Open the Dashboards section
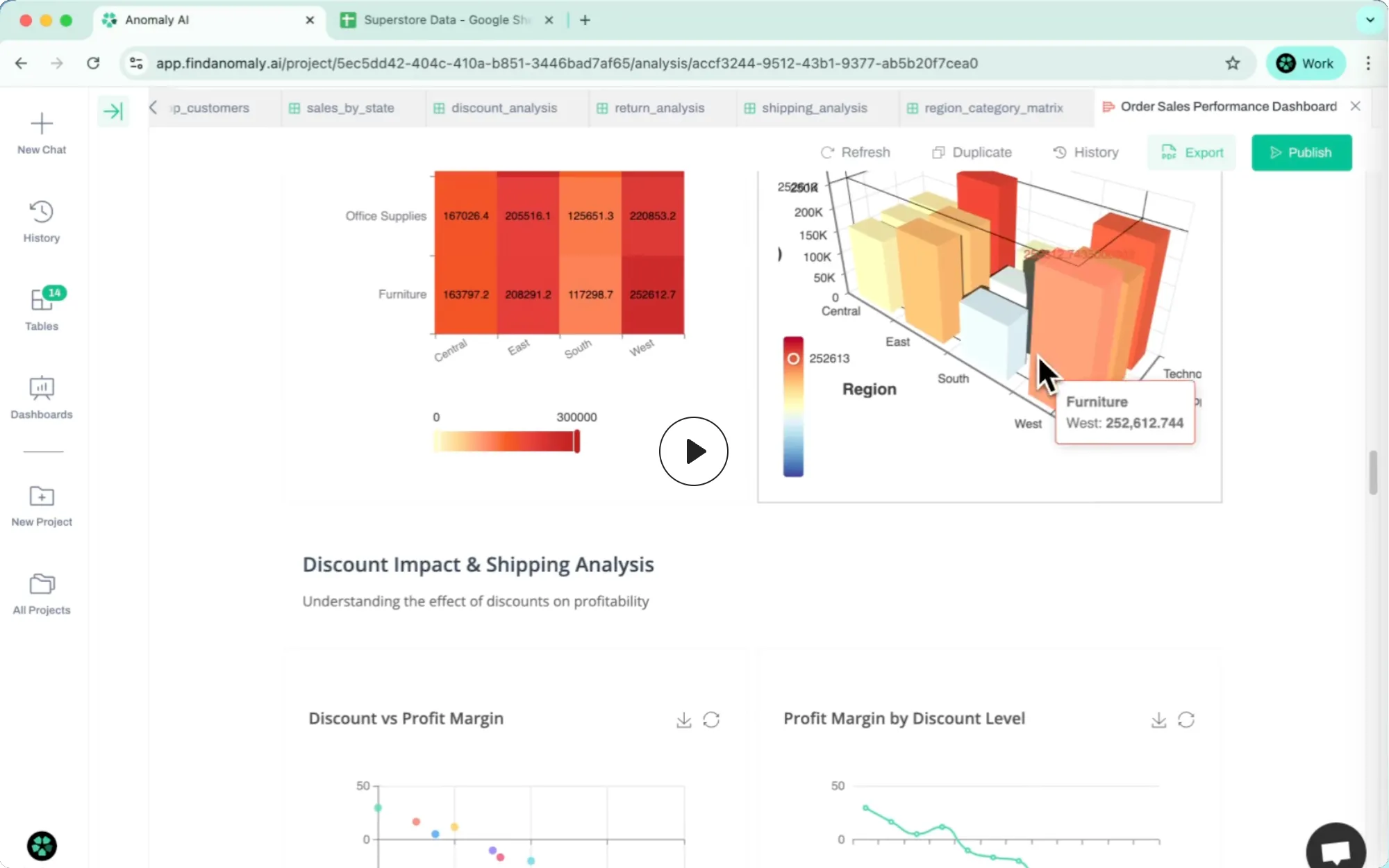The height and width of the screenshot is (868, 1389). coord(41,396)
